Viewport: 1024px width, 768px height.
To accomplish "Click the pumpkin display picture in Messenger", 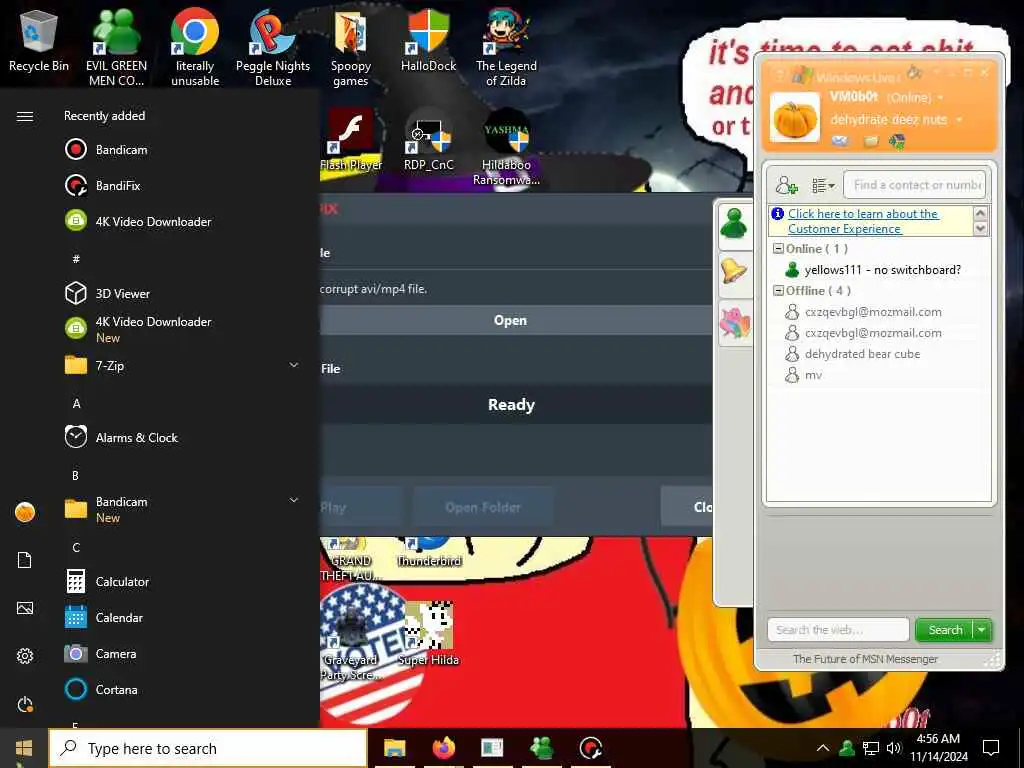I will [x=795, y=118].
